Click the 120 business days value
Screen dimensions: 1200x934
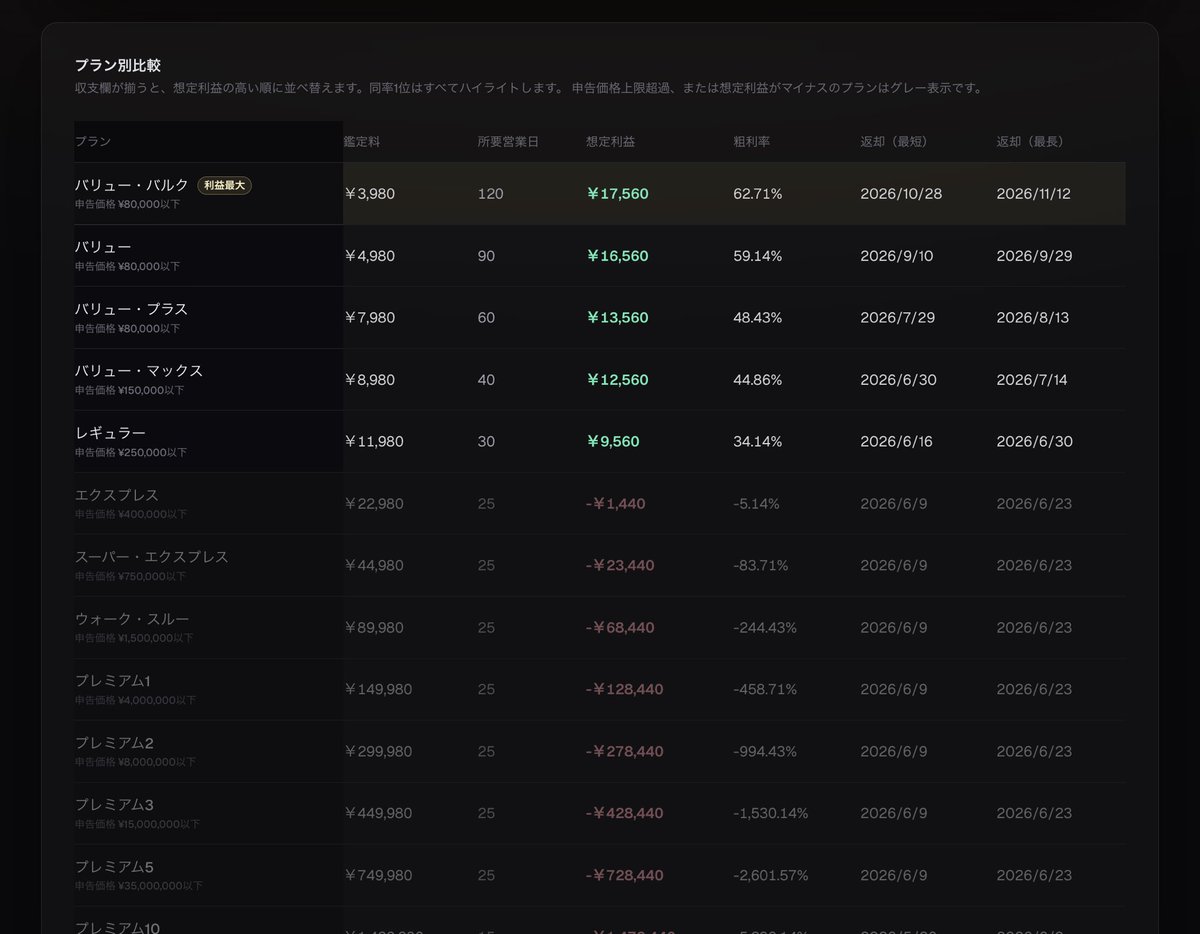[x=491, y=194]
